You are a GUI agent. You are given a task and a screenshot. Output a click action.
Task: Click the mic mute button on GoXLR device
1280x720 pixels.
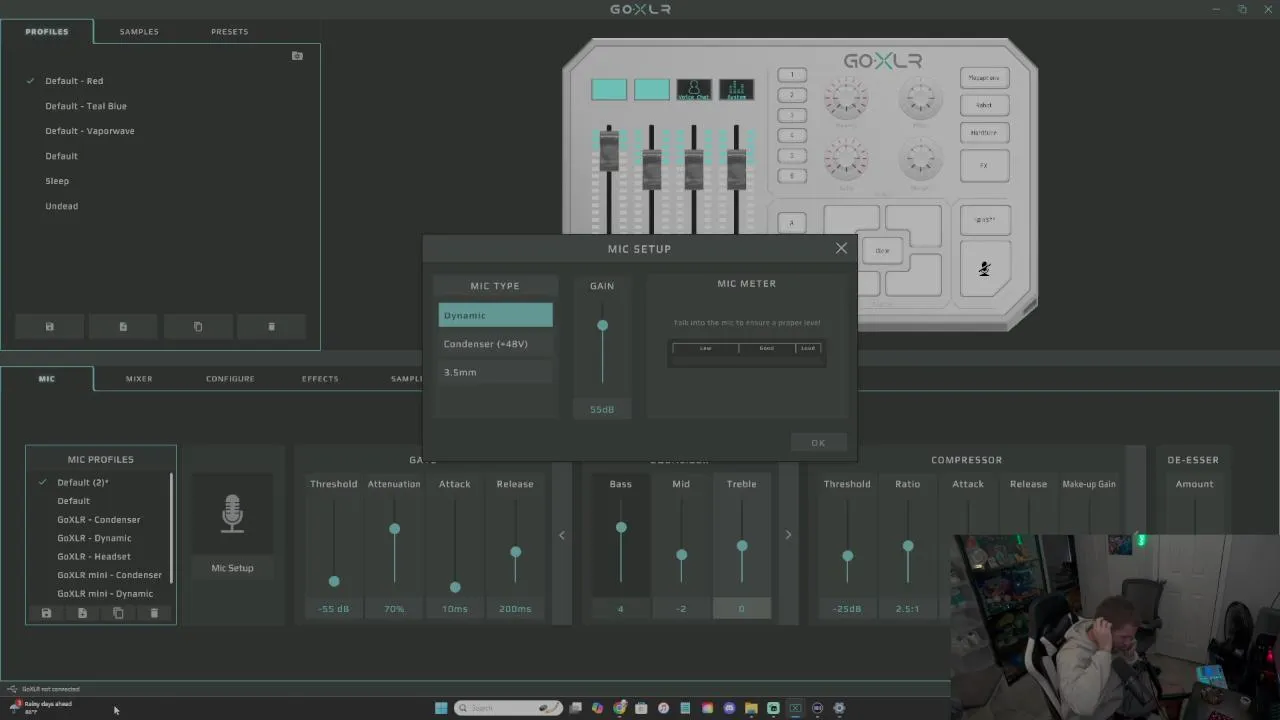point(984,268)
